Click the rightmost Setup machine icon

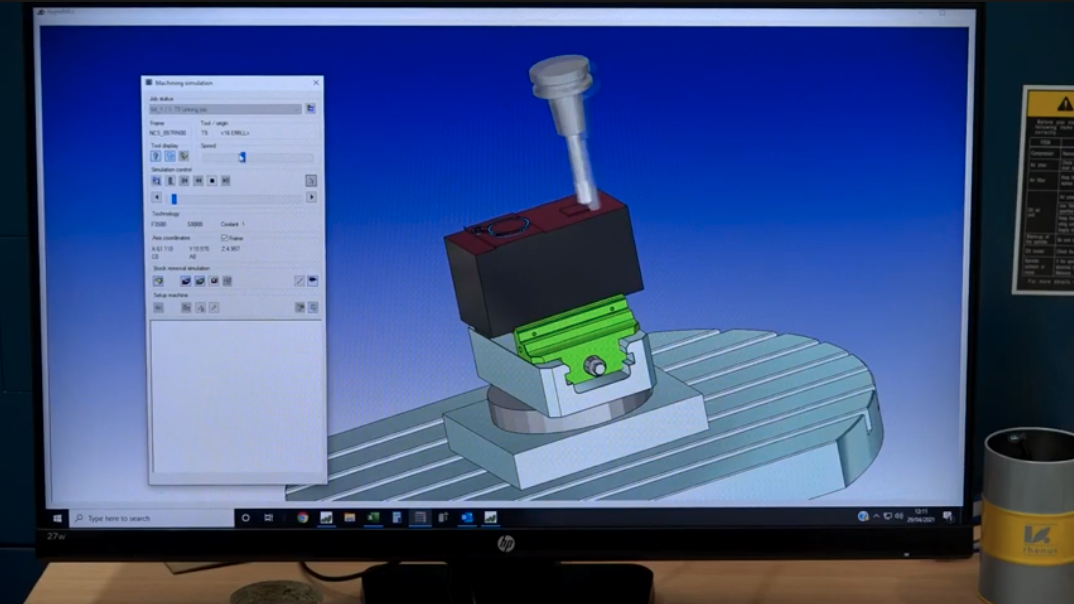(313, 308)
